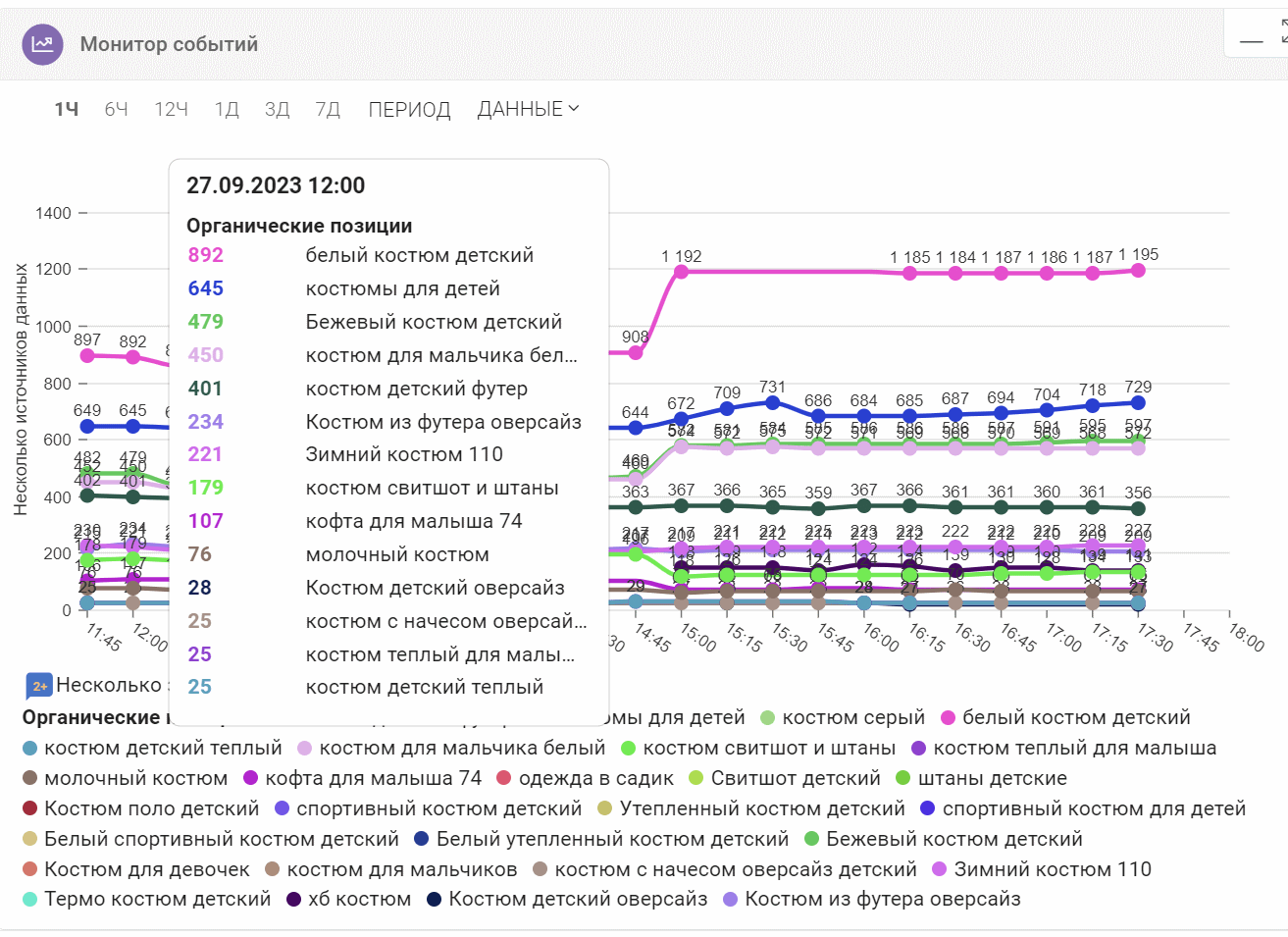Switch chart to 7Д range
Screen dimensions: 1288x937
(x=328, y=109)
